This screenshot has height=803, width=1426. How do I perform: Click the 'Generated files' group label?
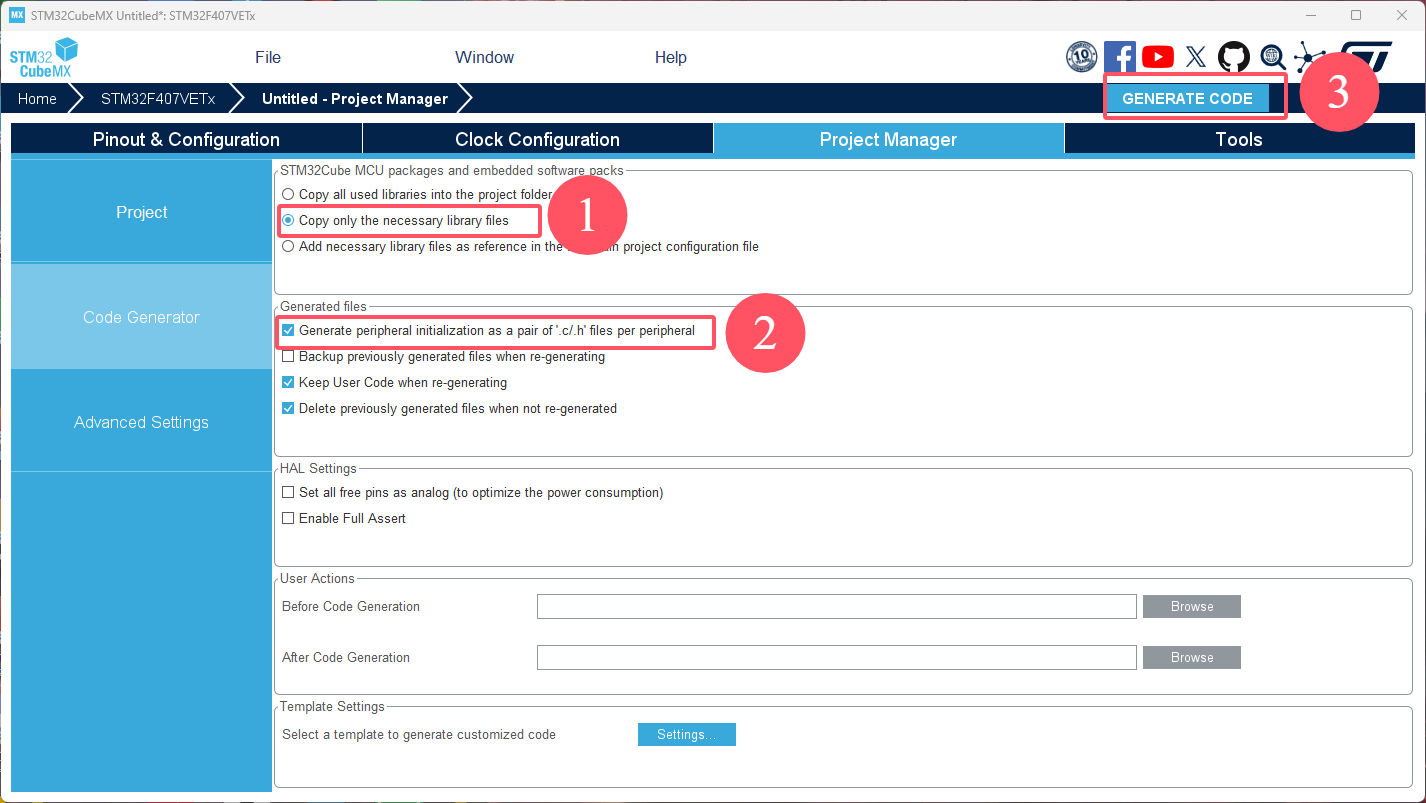click(323, 306)
